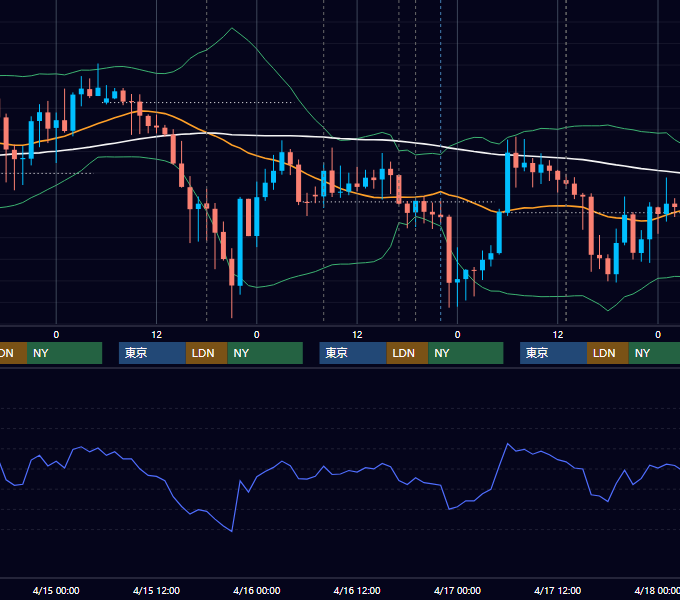This screenshot has height=600, width=680.
Task: Select the 東京 session block on 4/15
Action: (152, 353)
